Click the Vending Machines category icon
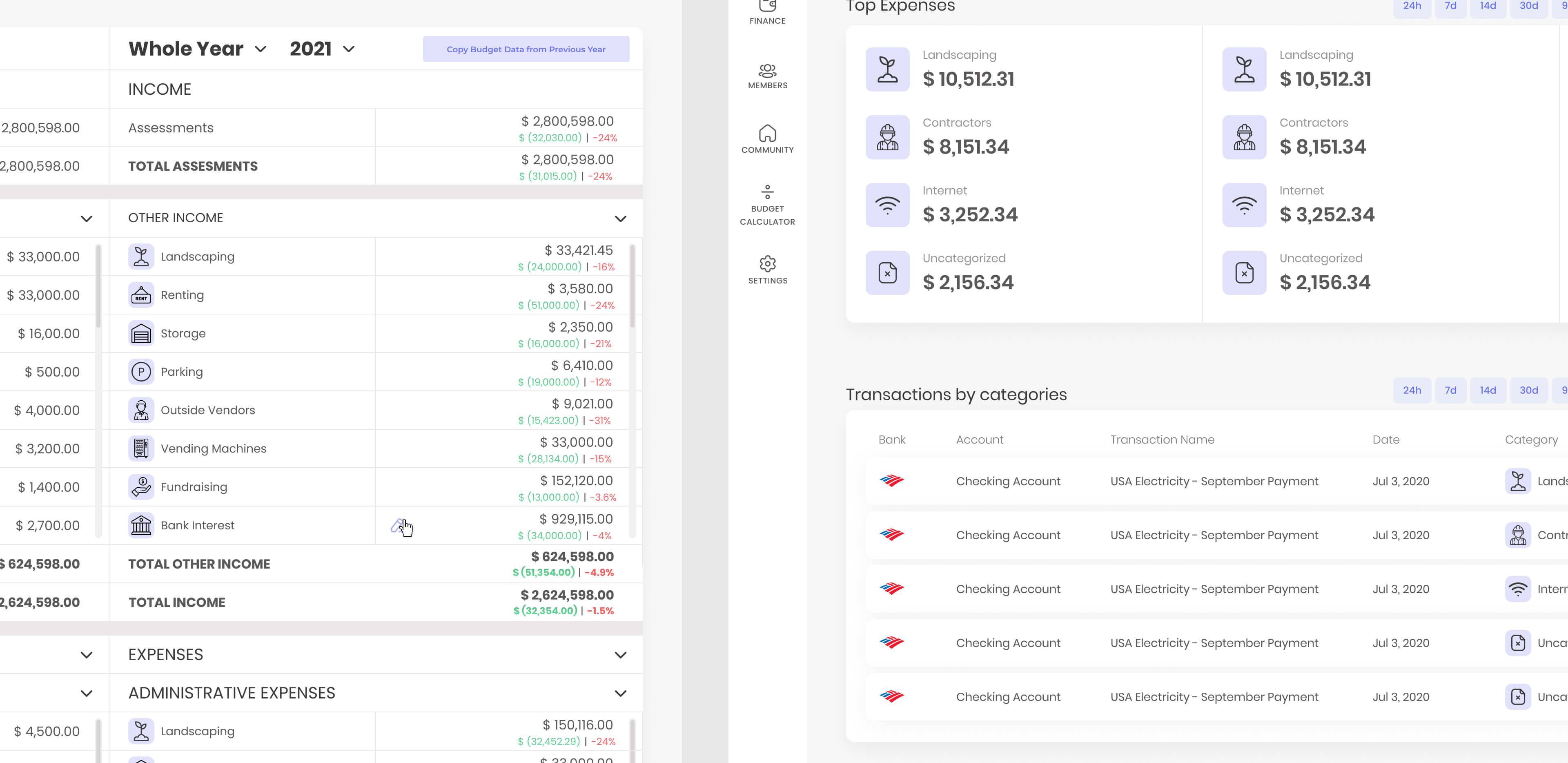 140,448
